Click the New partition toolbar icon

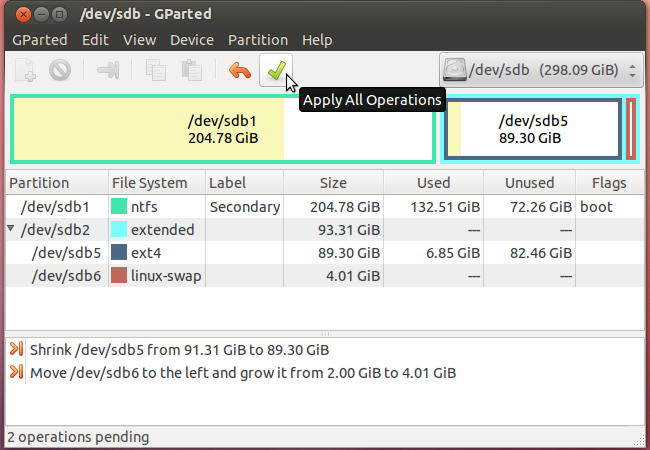point(25,70)
